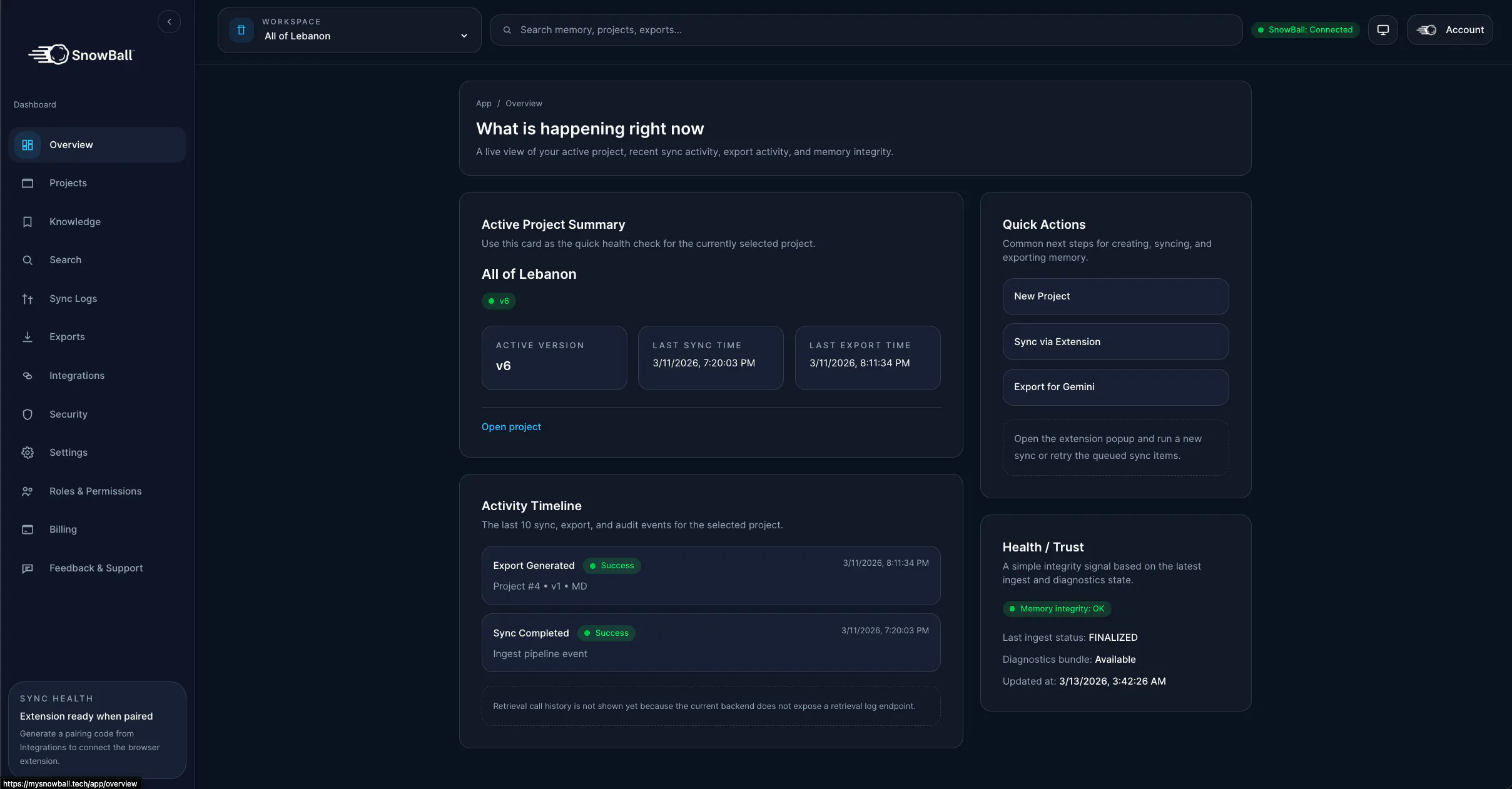Click the Integrations link icon
Viewport: 1512px width, 789px height.
tap(28, 376)
